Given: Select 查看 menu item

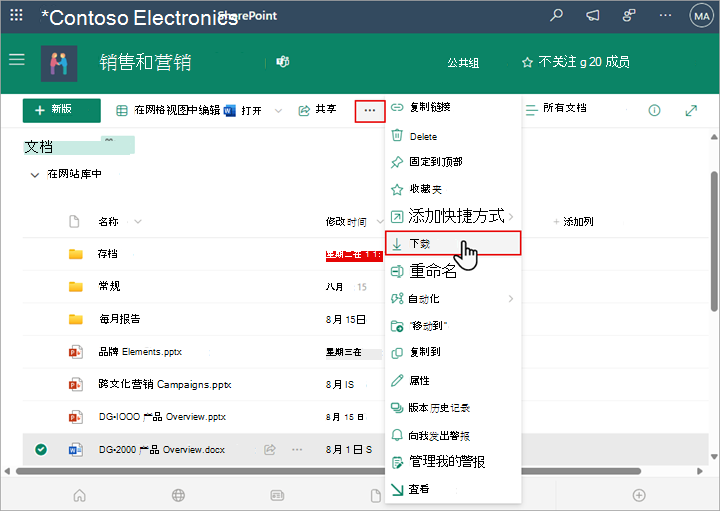Looking at the screenshot, I should click(x=453, y=489).
